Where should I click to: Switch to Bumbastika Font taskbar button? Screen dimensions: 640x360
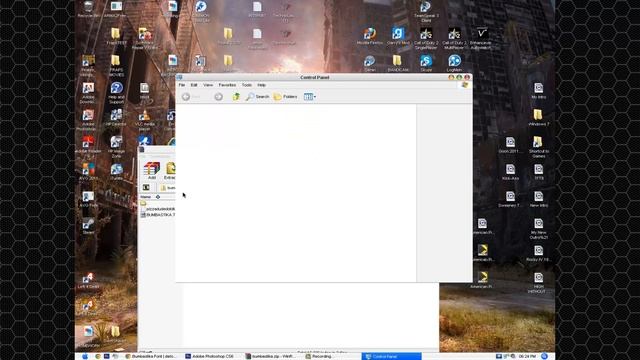pos(150,356)
